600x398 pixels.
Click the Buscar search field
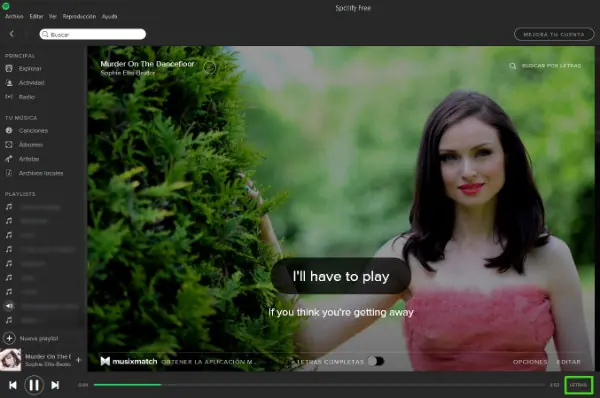pos(93,34)
